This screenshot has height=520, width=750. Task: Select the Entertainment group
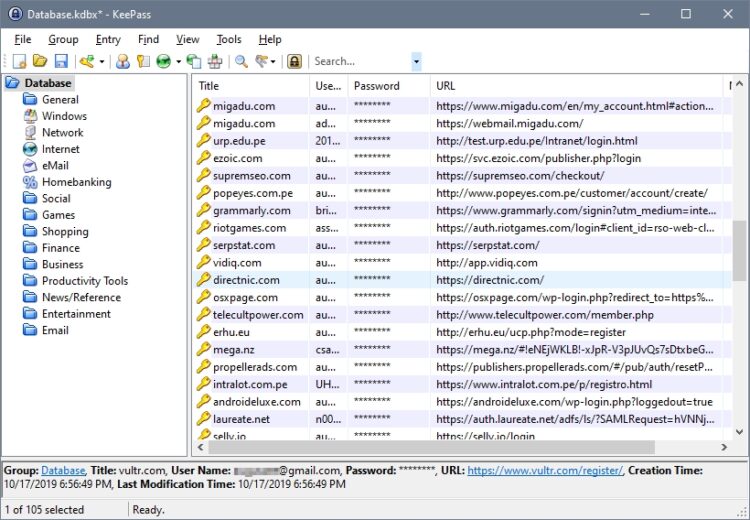point(76,314)
